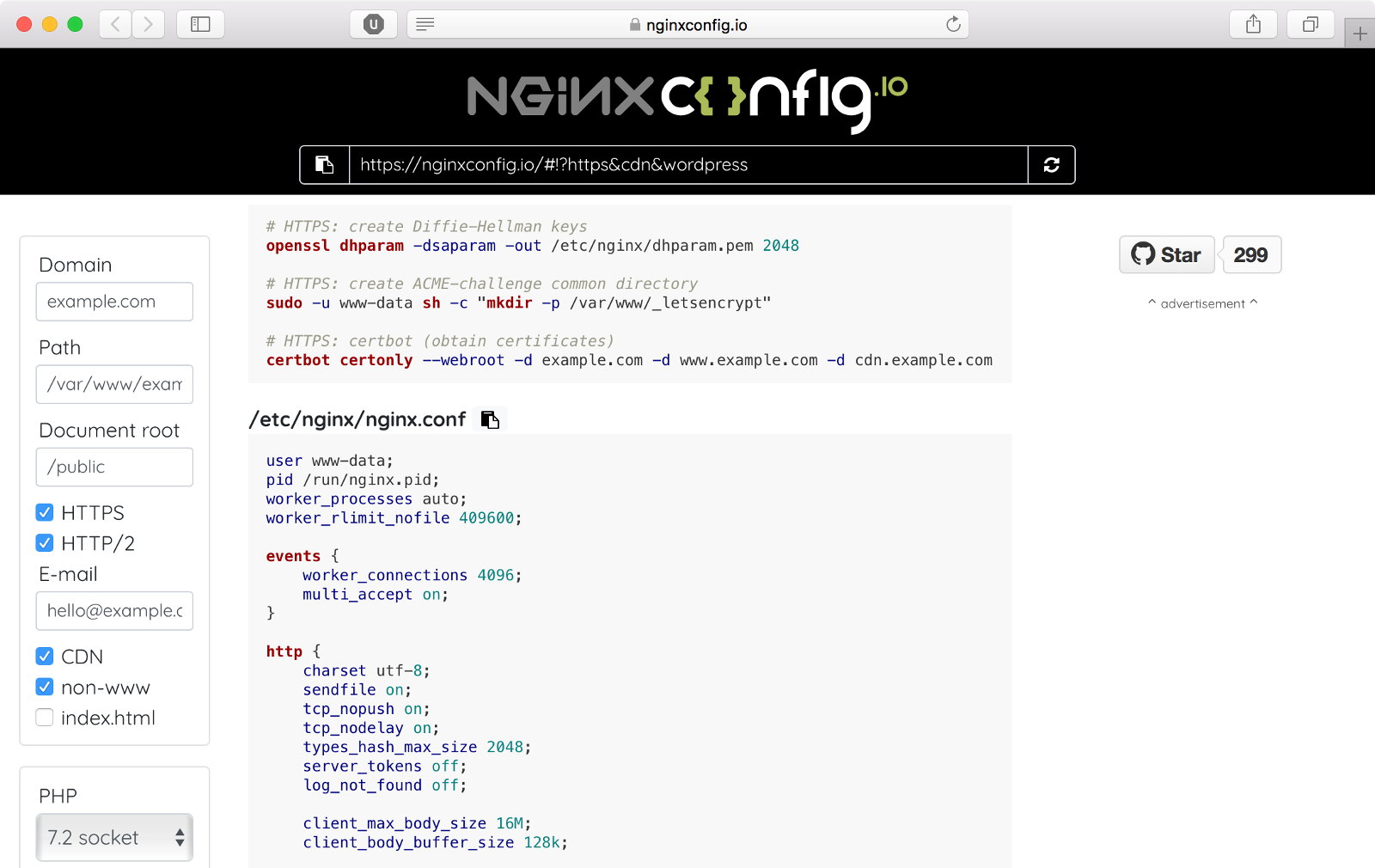Toggle the CDN checkbox off
Screen dimensions: 1375x868
click(x=45, y=657)
